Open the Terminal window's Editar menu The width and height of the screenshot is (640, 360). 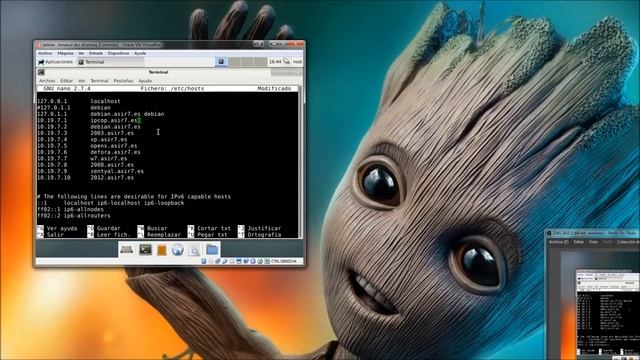point(66,81)
